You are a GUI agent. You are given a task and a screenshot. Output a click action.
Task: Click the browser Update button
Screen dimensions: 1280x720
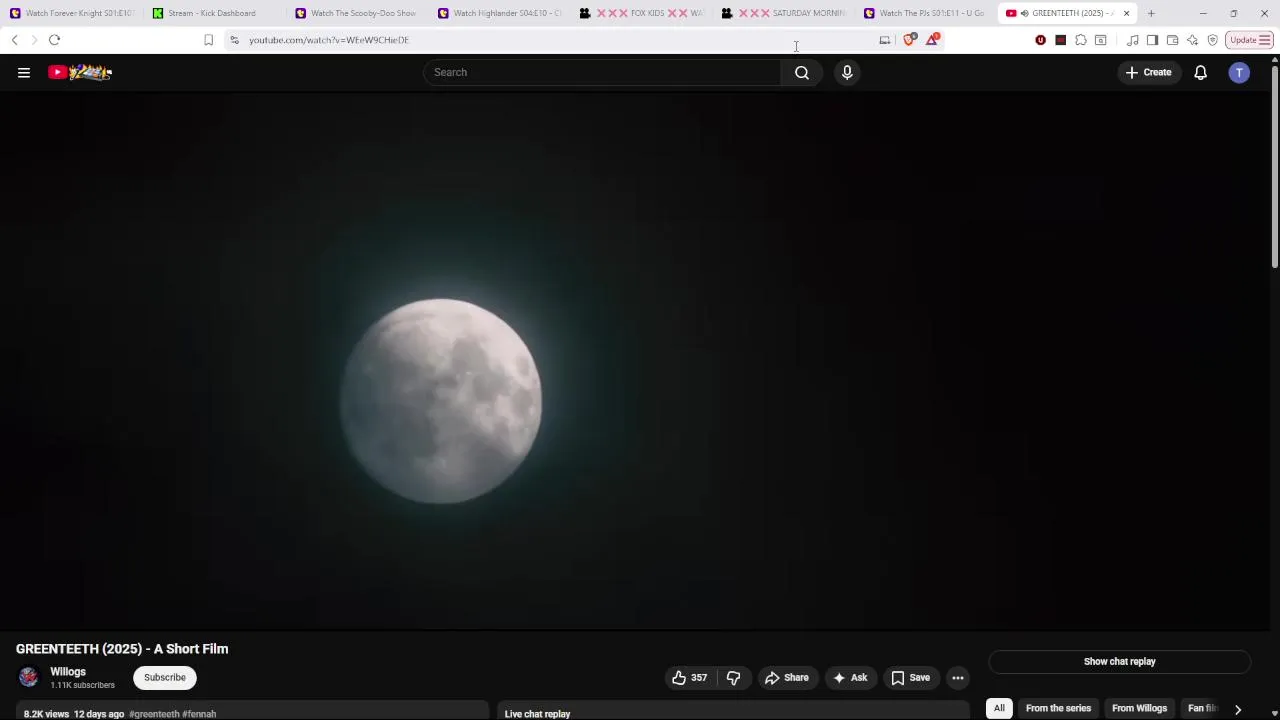[x=1249, y=40]
